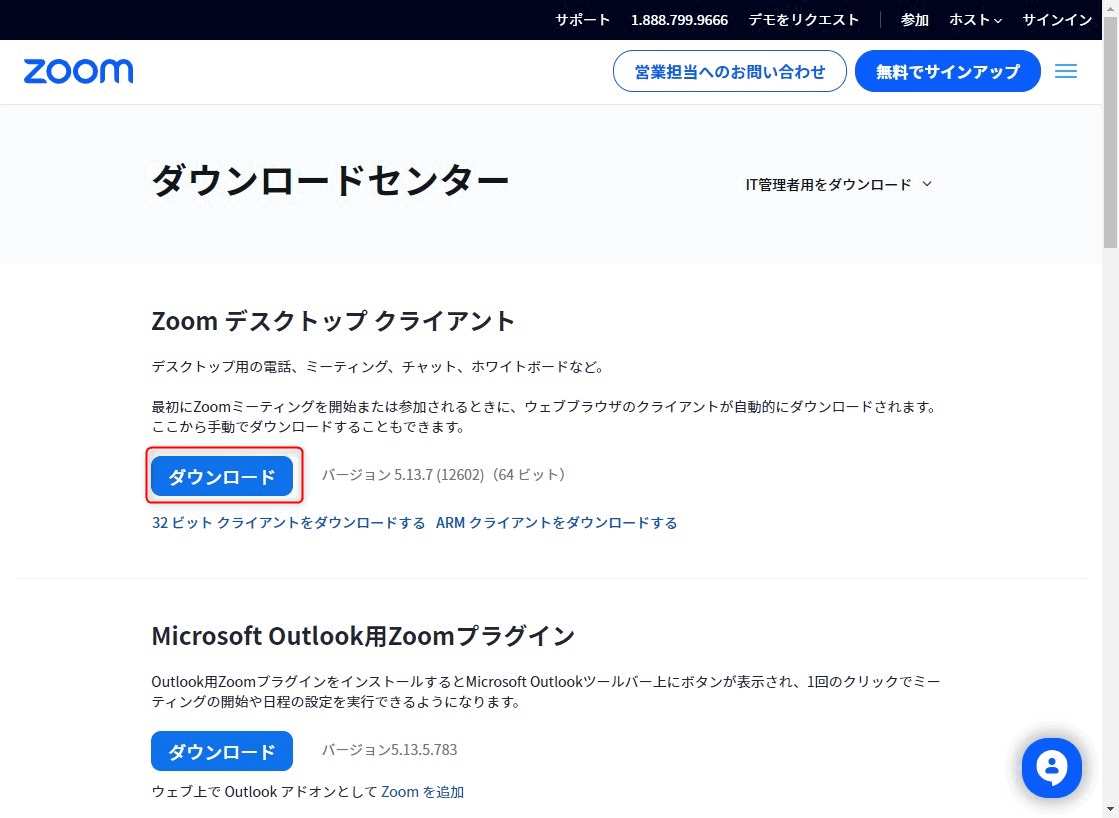Click Zoom デスクトップ クライアント heading
The width and height of the screenshot is (1119, 818).
click(333, 321)
